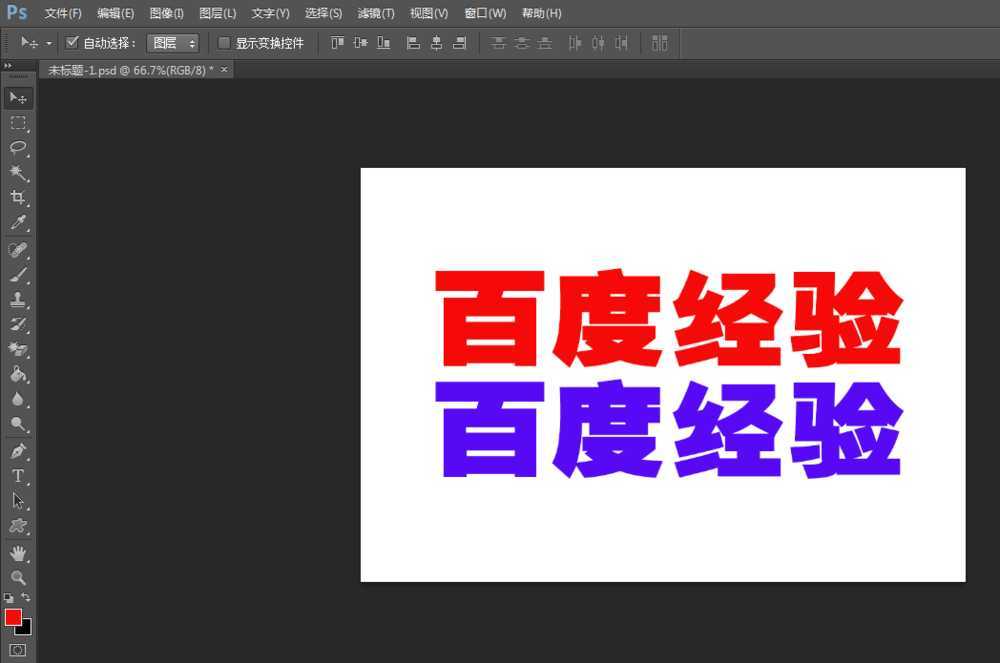Select the Eyedropper tool
The image size is (1000, 663).
pos(18,222)
